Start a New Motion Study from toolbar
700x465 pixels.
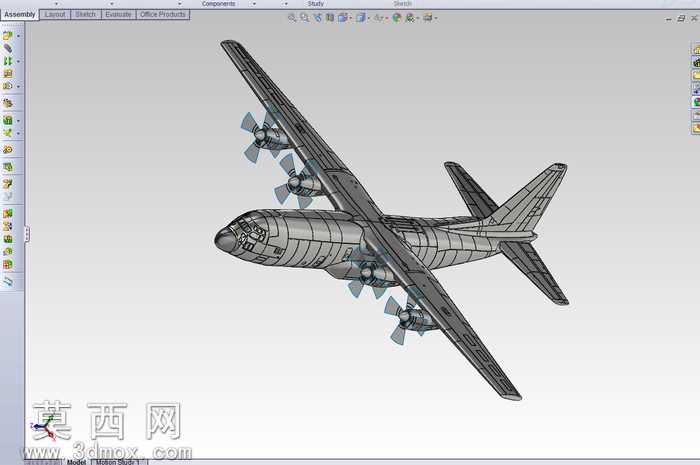click(8, 150)
